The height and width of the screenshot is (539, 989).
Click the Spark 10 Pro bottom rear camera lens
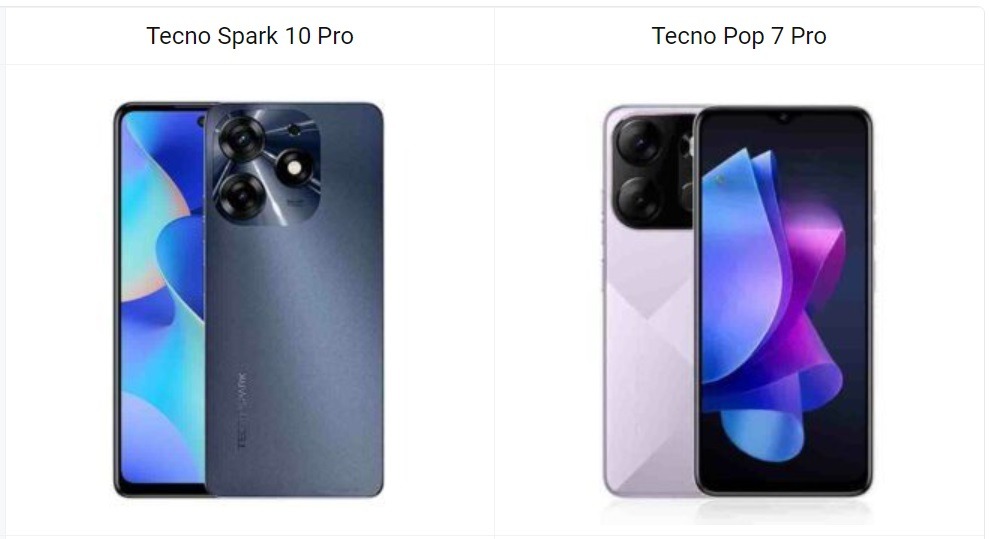[242, 196]
